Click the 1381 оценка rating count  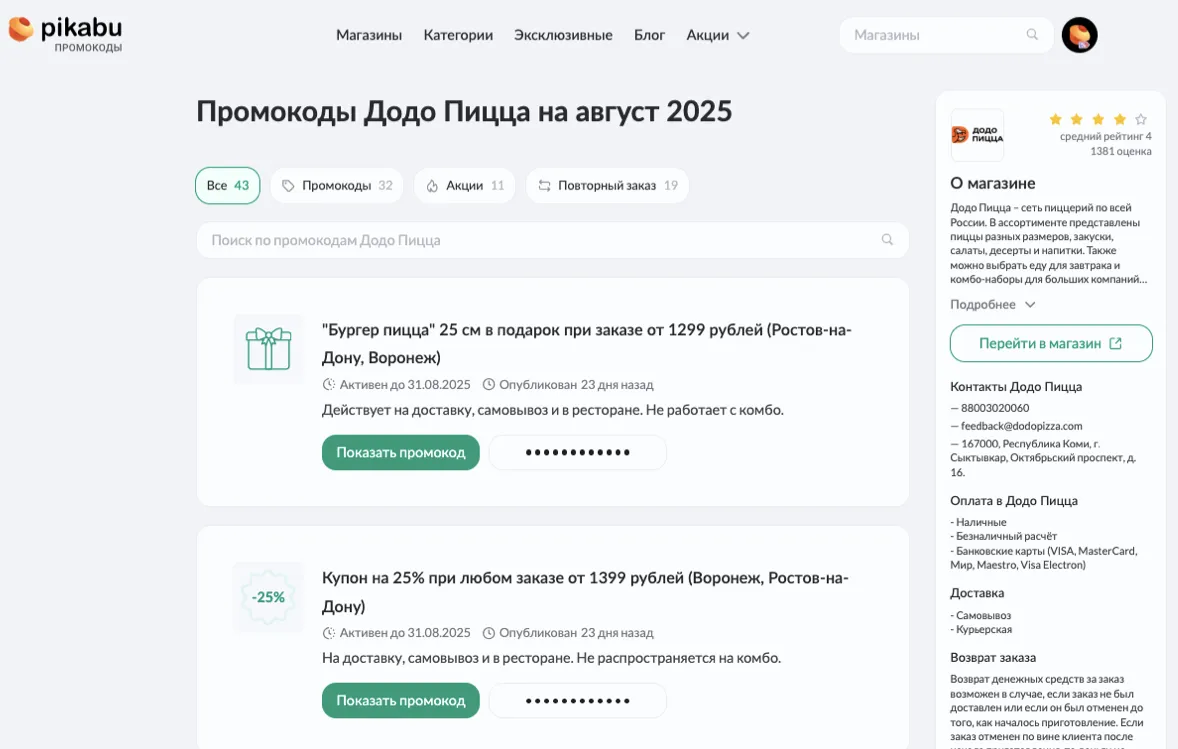click(x=1121, y=151)
